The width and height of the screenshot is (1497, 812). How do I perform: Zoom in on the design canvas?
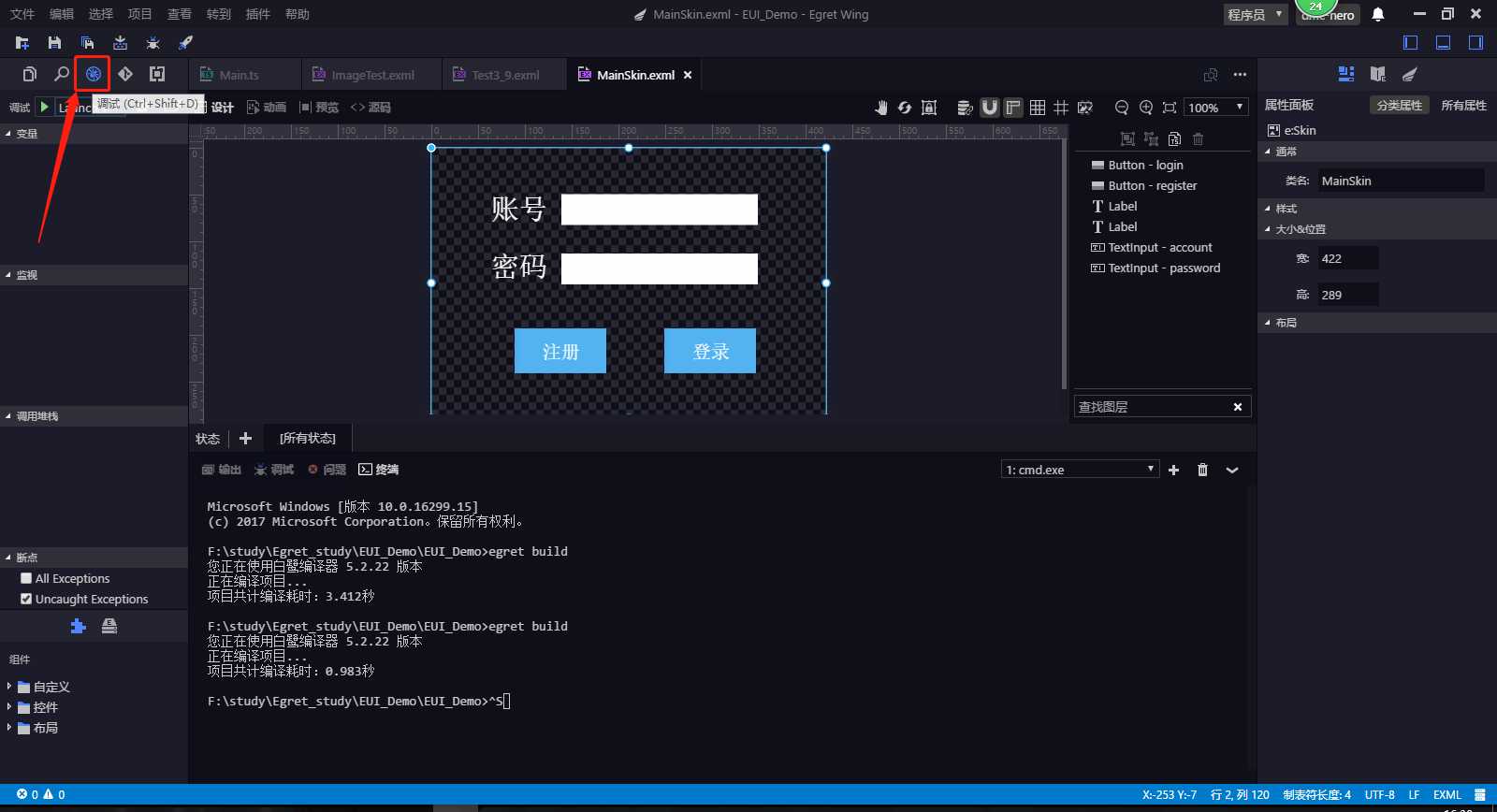1146,108
